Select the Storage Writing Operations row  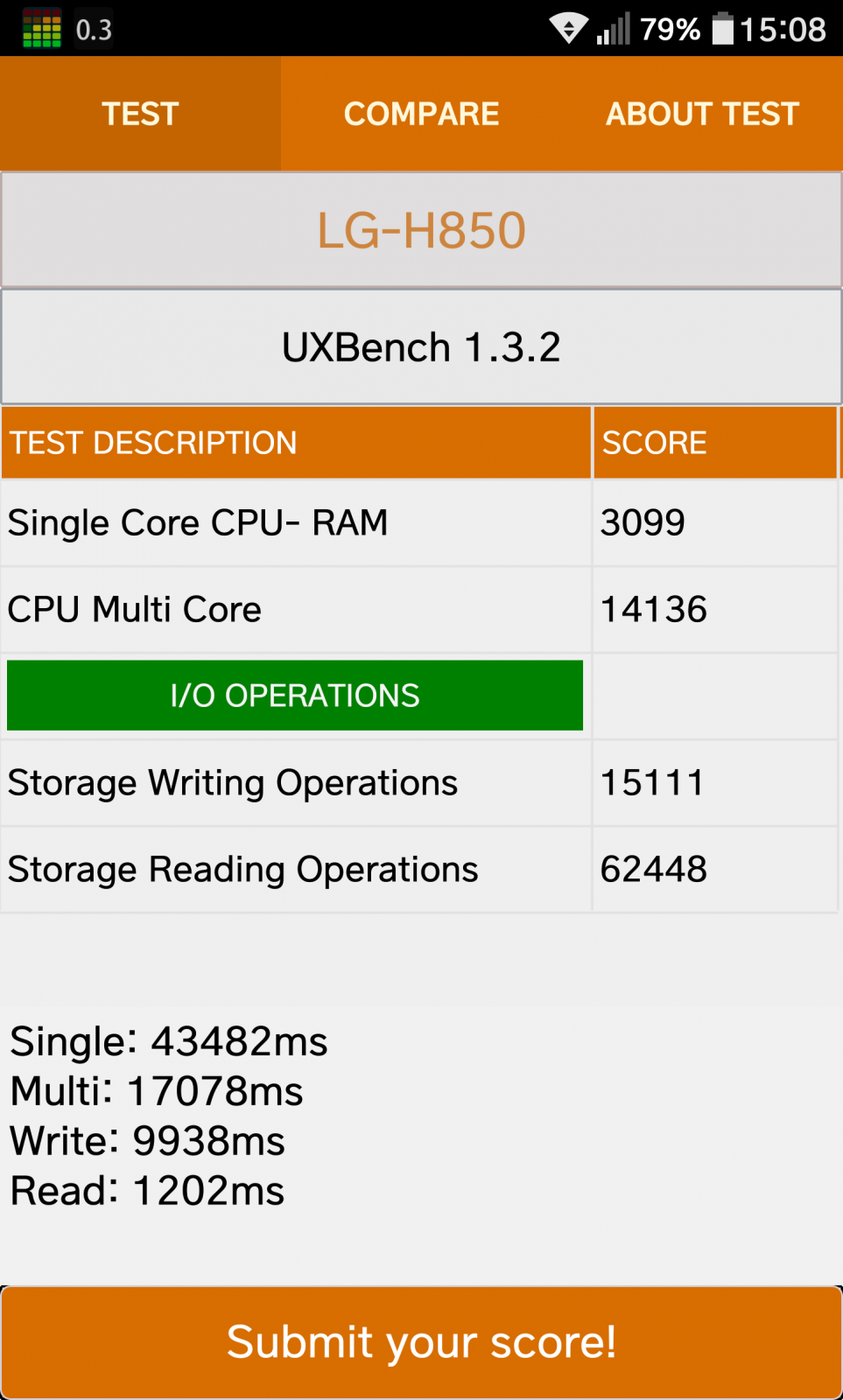pos(419,783)
